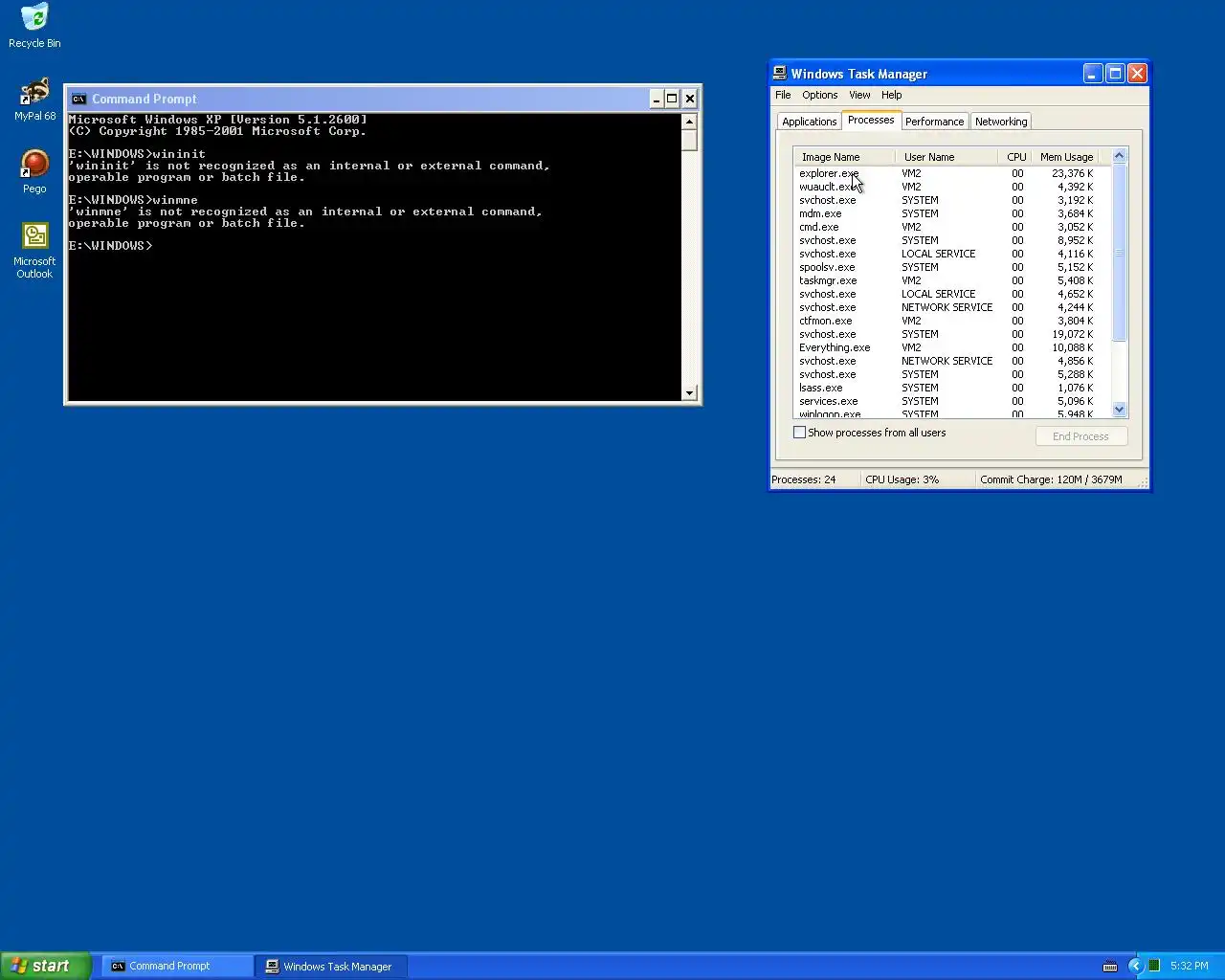Click Command Prompt taskbar button
1225x980 pixels.
coord(178,966)
